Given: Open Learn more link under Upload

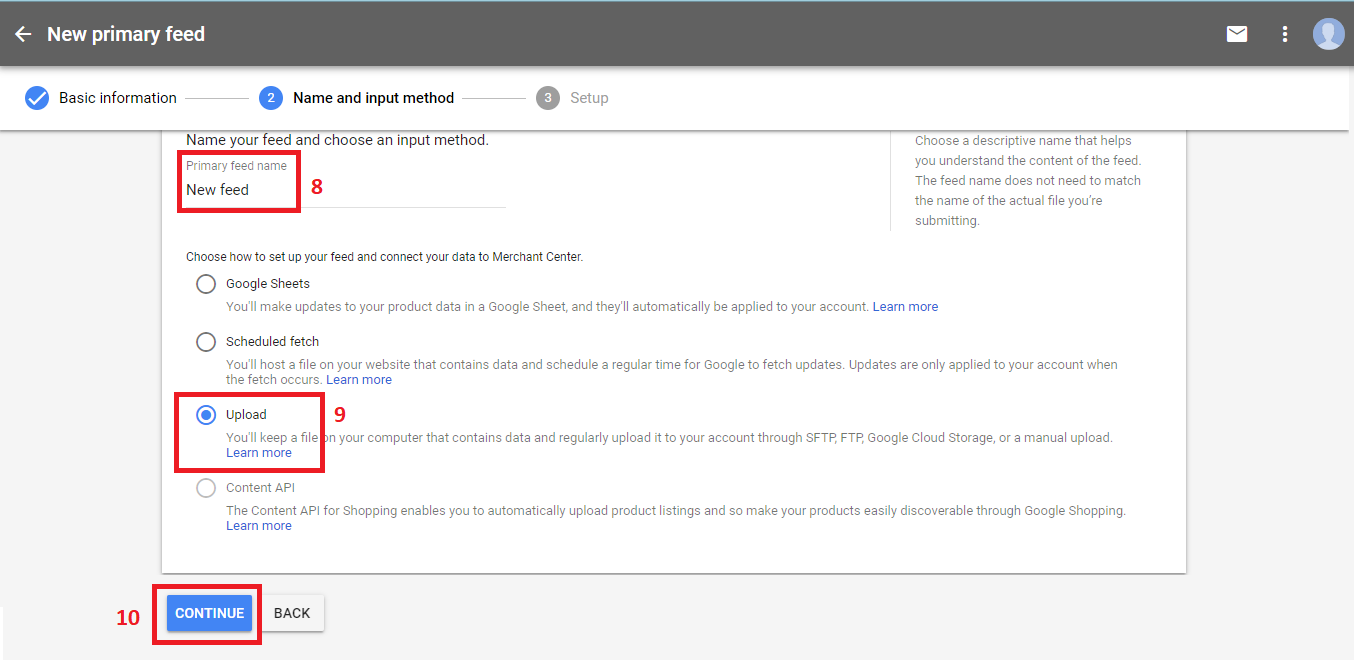Looking at the screenshot, I should coord(259,453).
